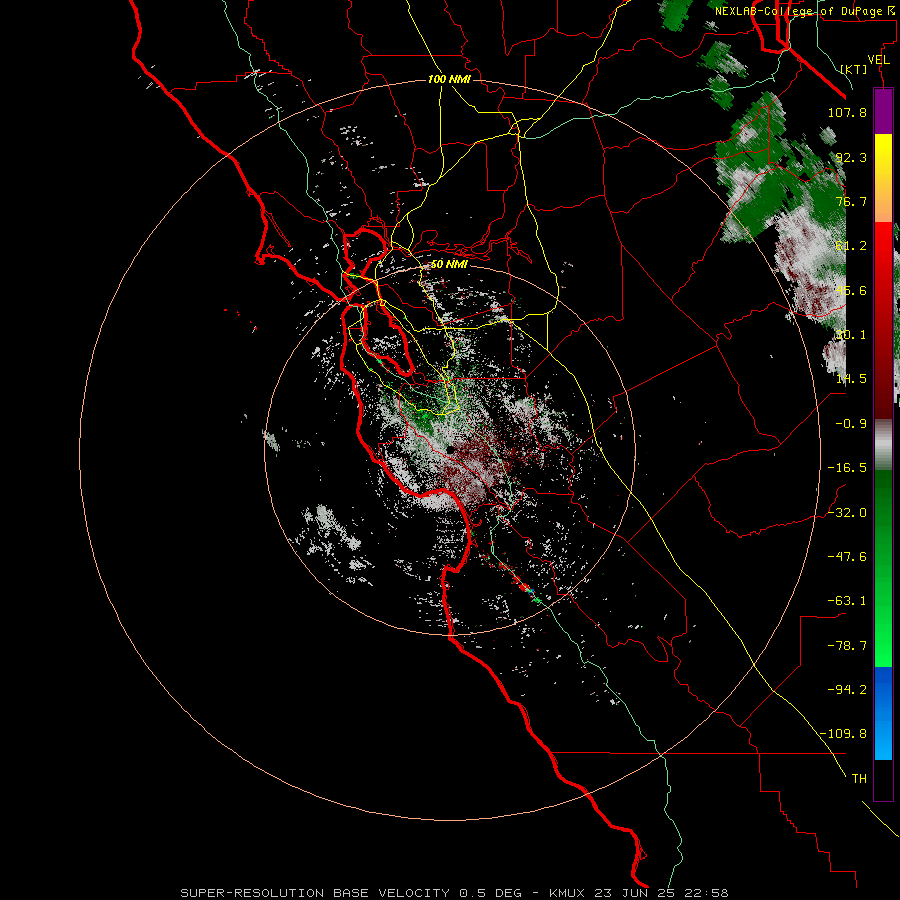Click the 'TH' threshold label on the legend
This screenshot has width=900, height=900.
coord(859,779)
